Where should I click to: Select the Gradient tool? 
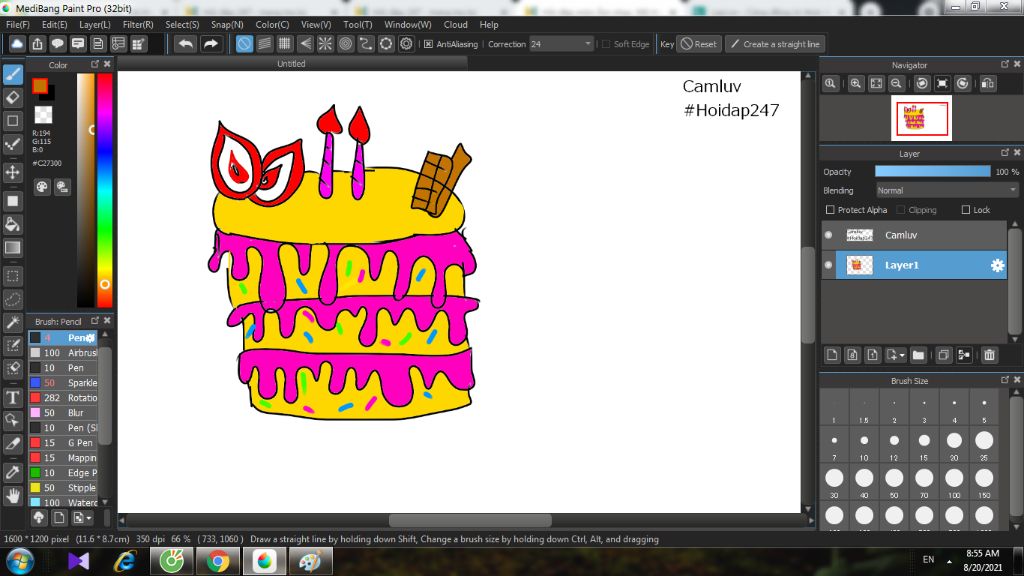(12, 248)
